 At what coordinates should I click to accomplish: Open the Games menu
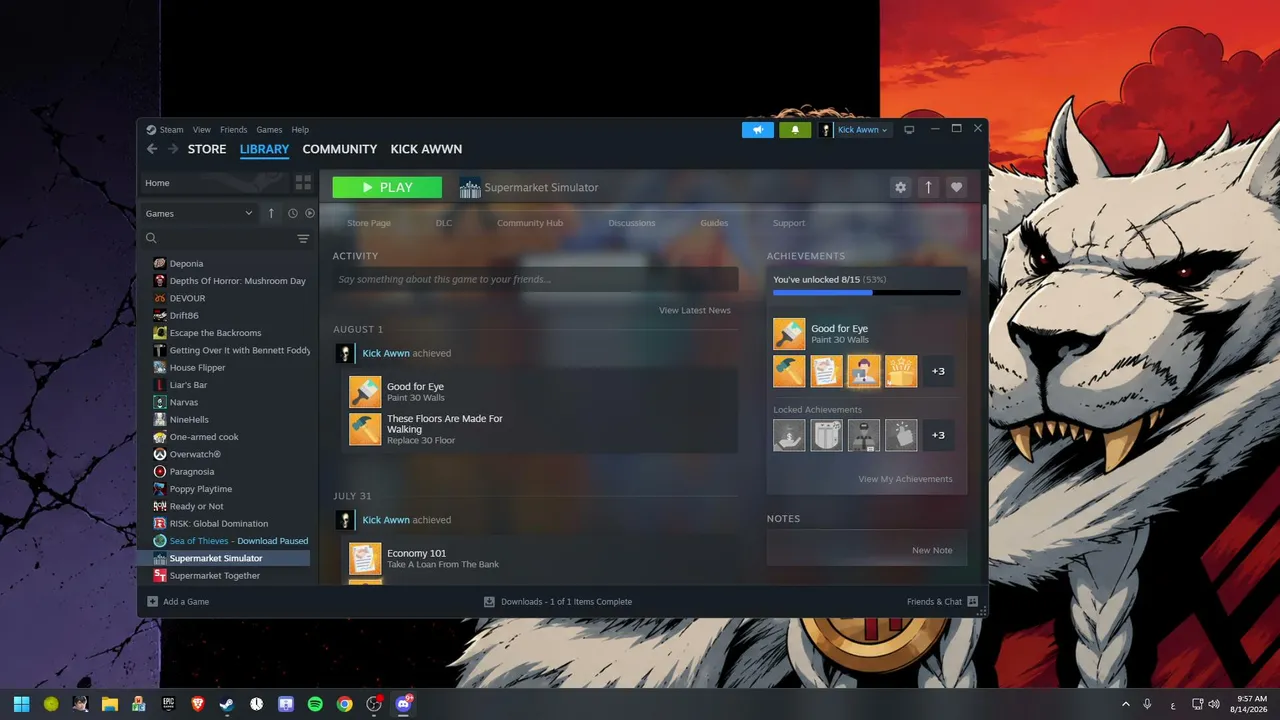(x=269, y=130)
